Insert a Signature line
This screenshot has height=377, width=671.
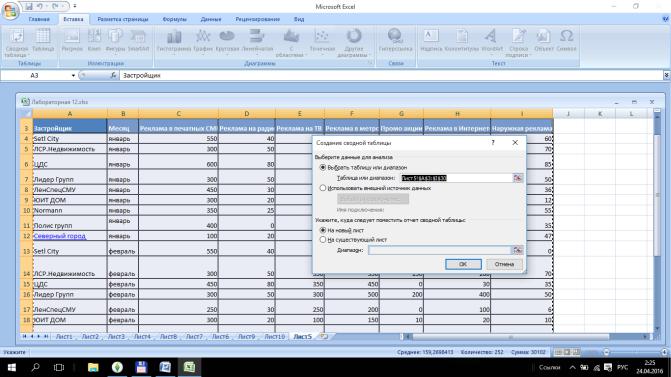click(x=518, y=43)
